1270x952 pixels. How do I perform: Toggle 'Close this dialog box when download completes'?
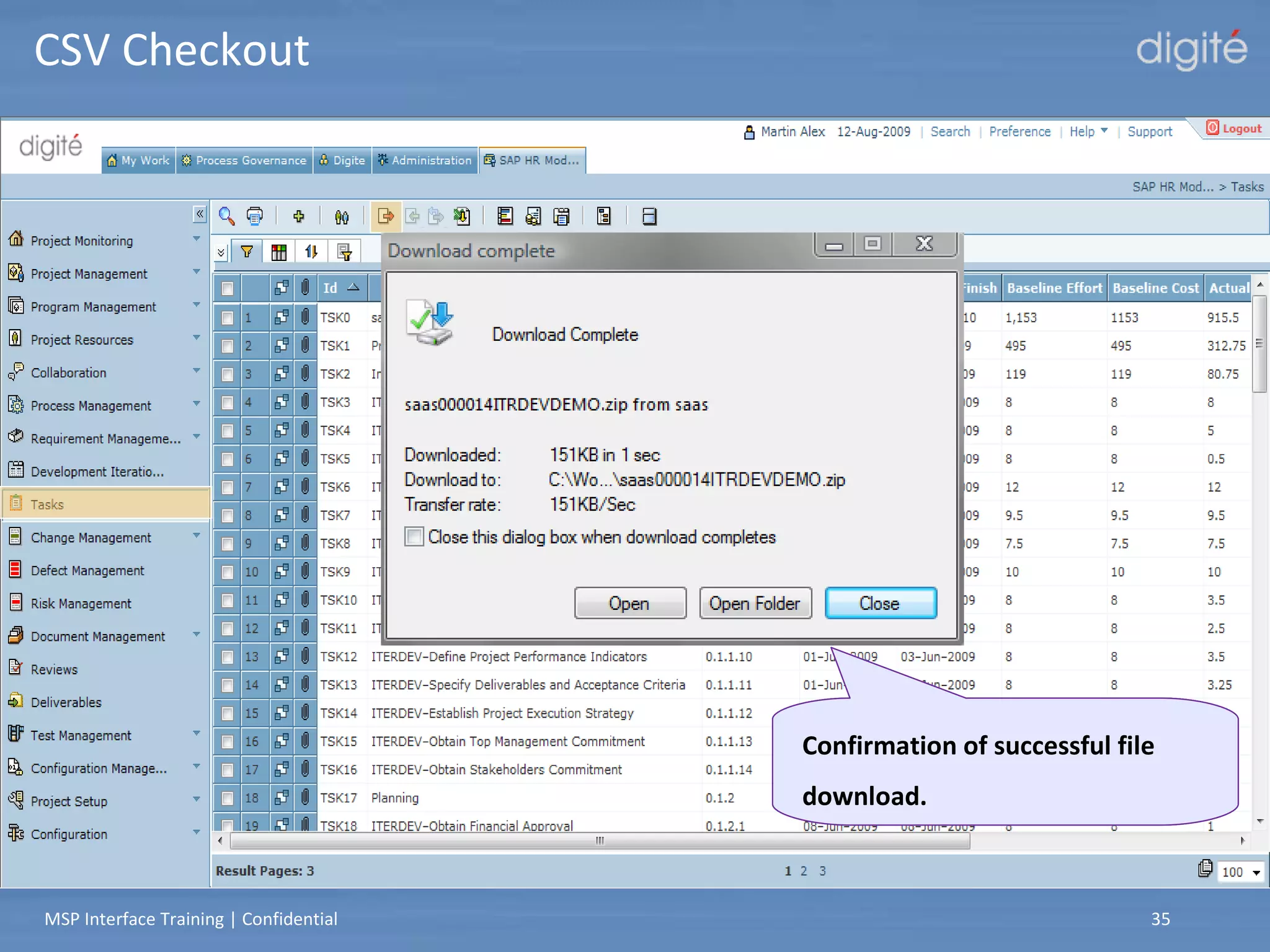414,536
